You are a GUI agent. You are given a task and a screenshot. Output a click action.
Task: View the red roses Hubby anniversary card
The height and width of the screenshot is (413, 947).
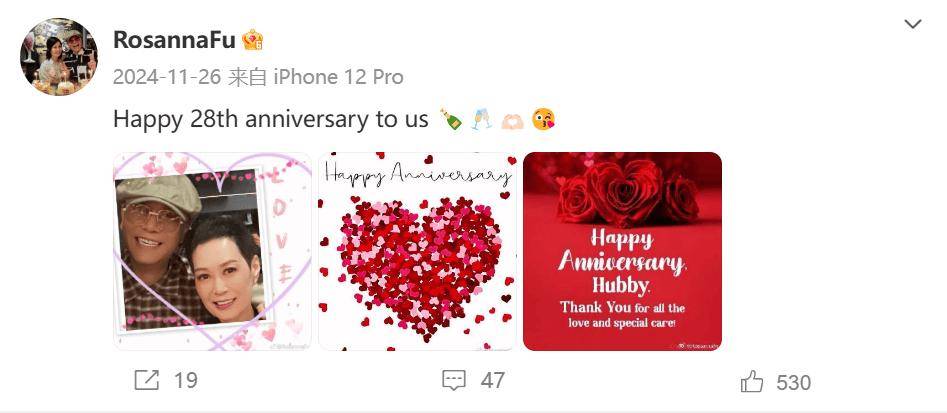[622, 251]
